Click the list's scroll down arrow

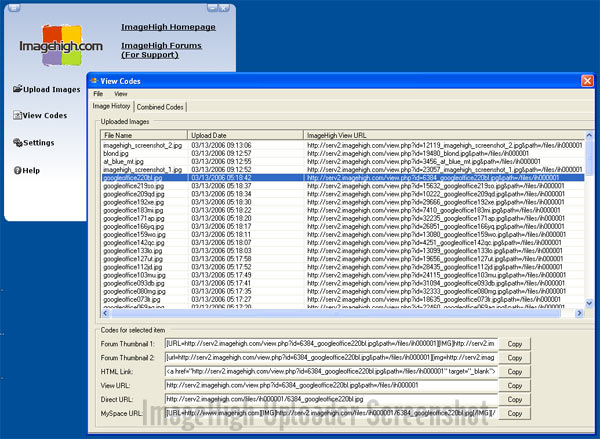[x=589, y=303]
